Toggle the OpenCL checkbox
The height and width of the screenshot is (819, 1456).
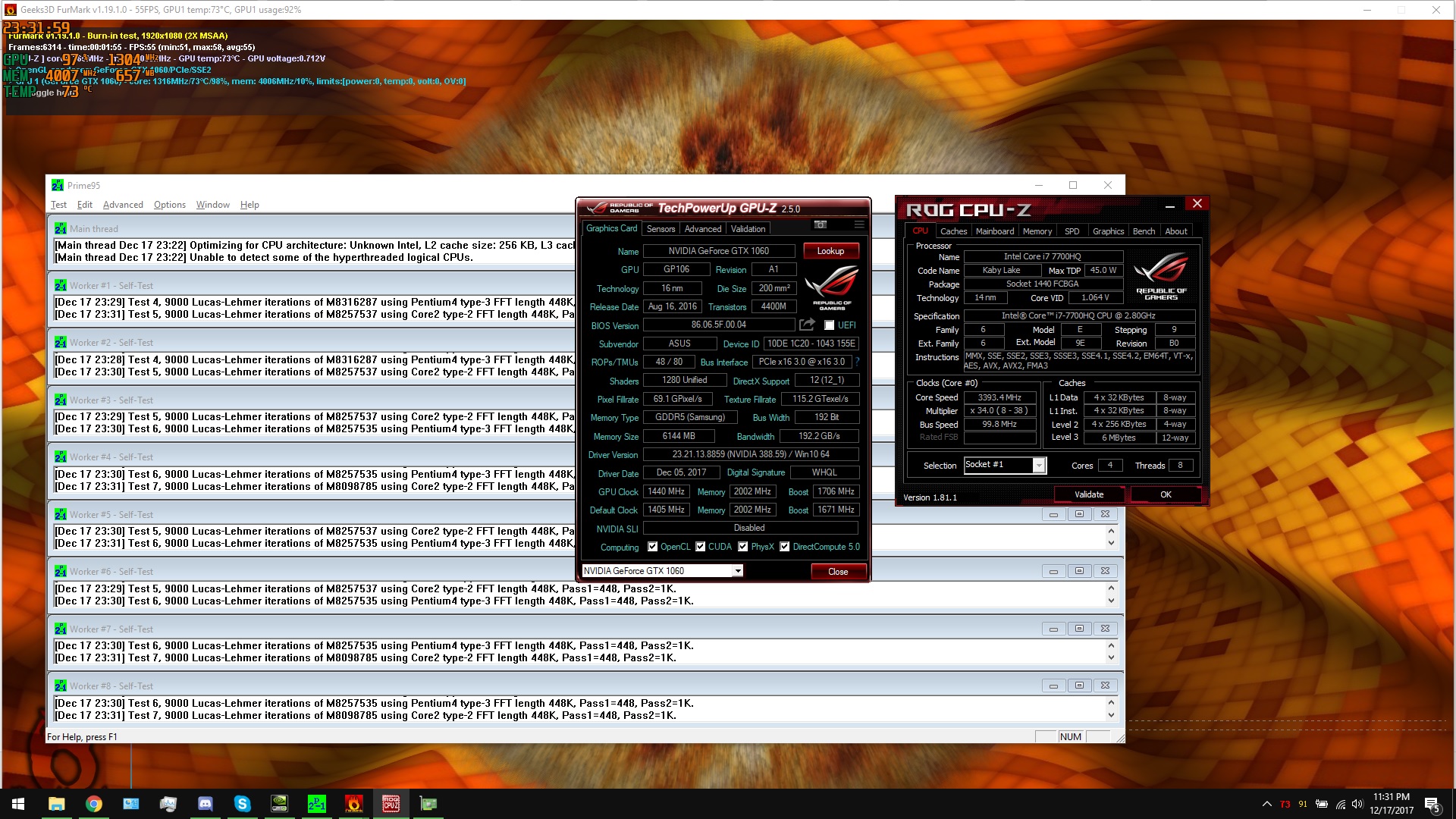coord(652,547)
